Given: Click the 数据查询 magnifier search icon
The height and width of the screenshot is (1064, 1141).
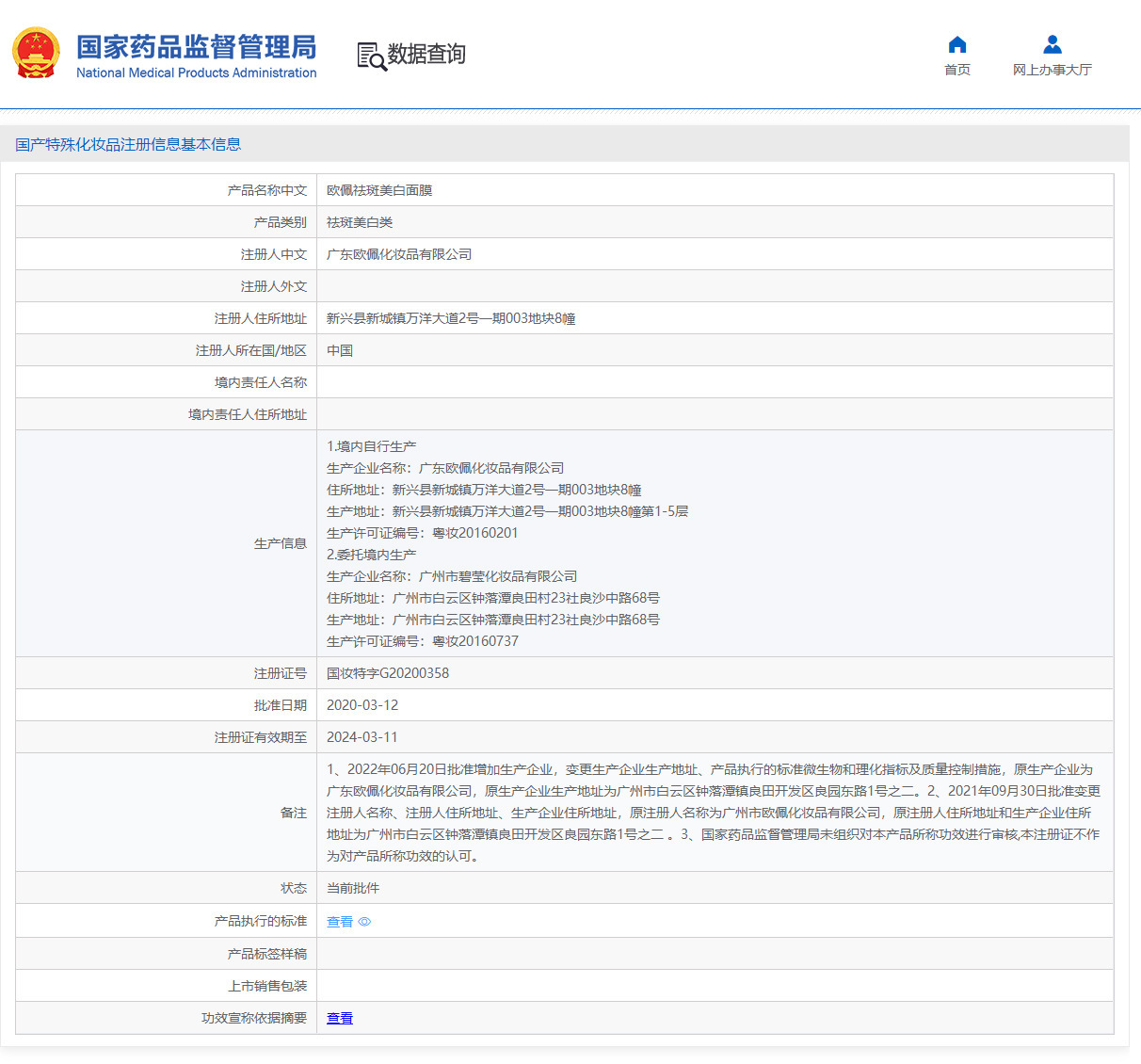Looking at the screenshot, I should point(371,56).
